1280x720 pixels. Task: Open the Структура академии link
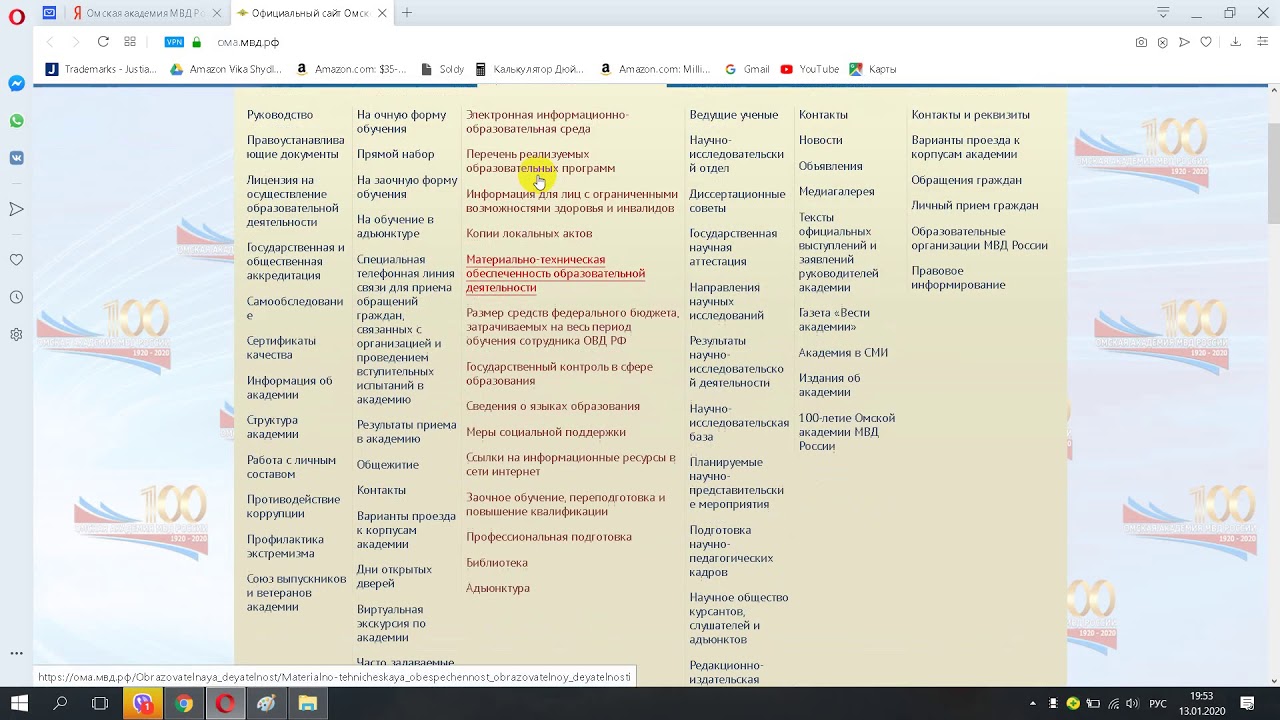273,427
